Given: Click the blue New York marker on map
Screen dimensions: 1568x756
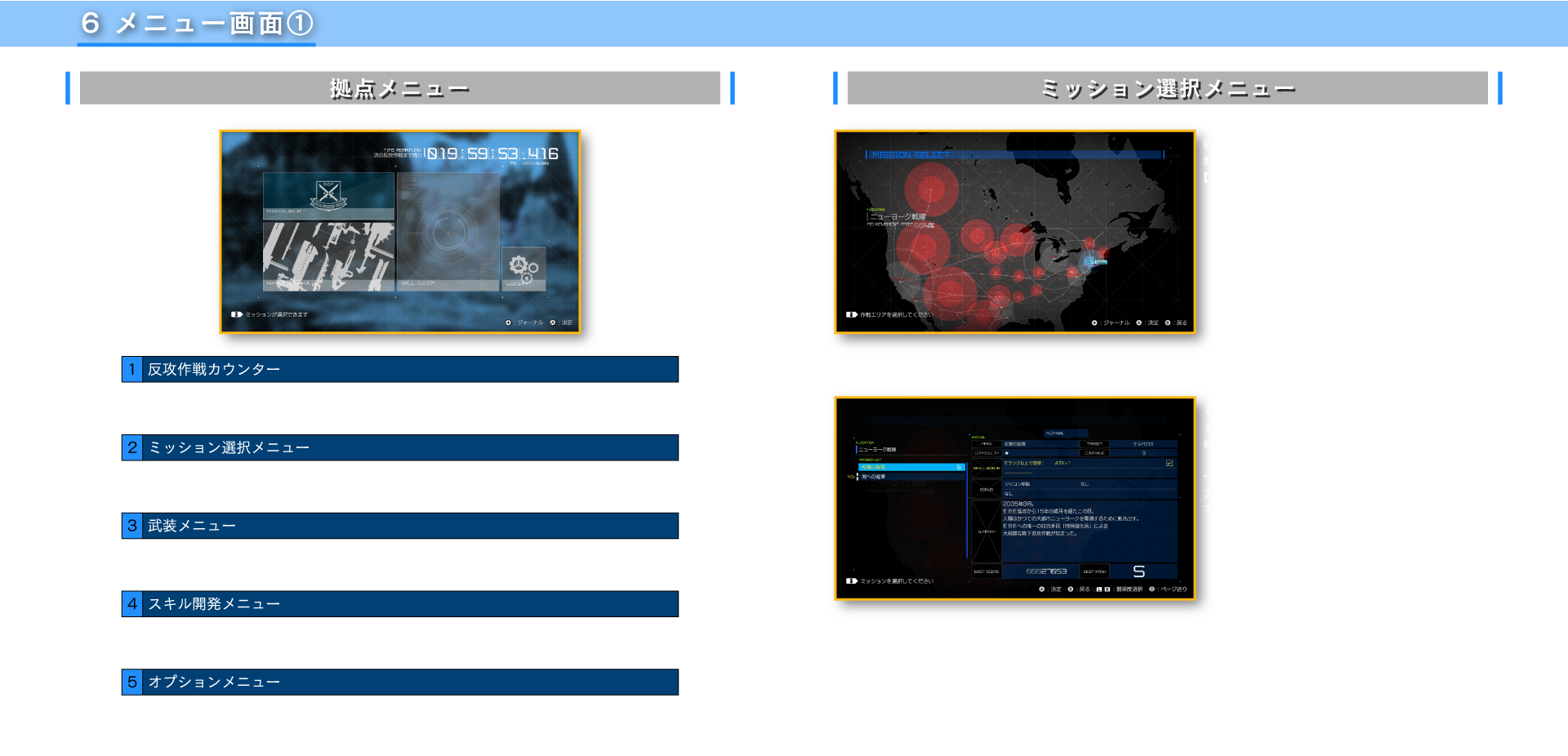Looking at the screenshot, I should tap(1089, 261).
